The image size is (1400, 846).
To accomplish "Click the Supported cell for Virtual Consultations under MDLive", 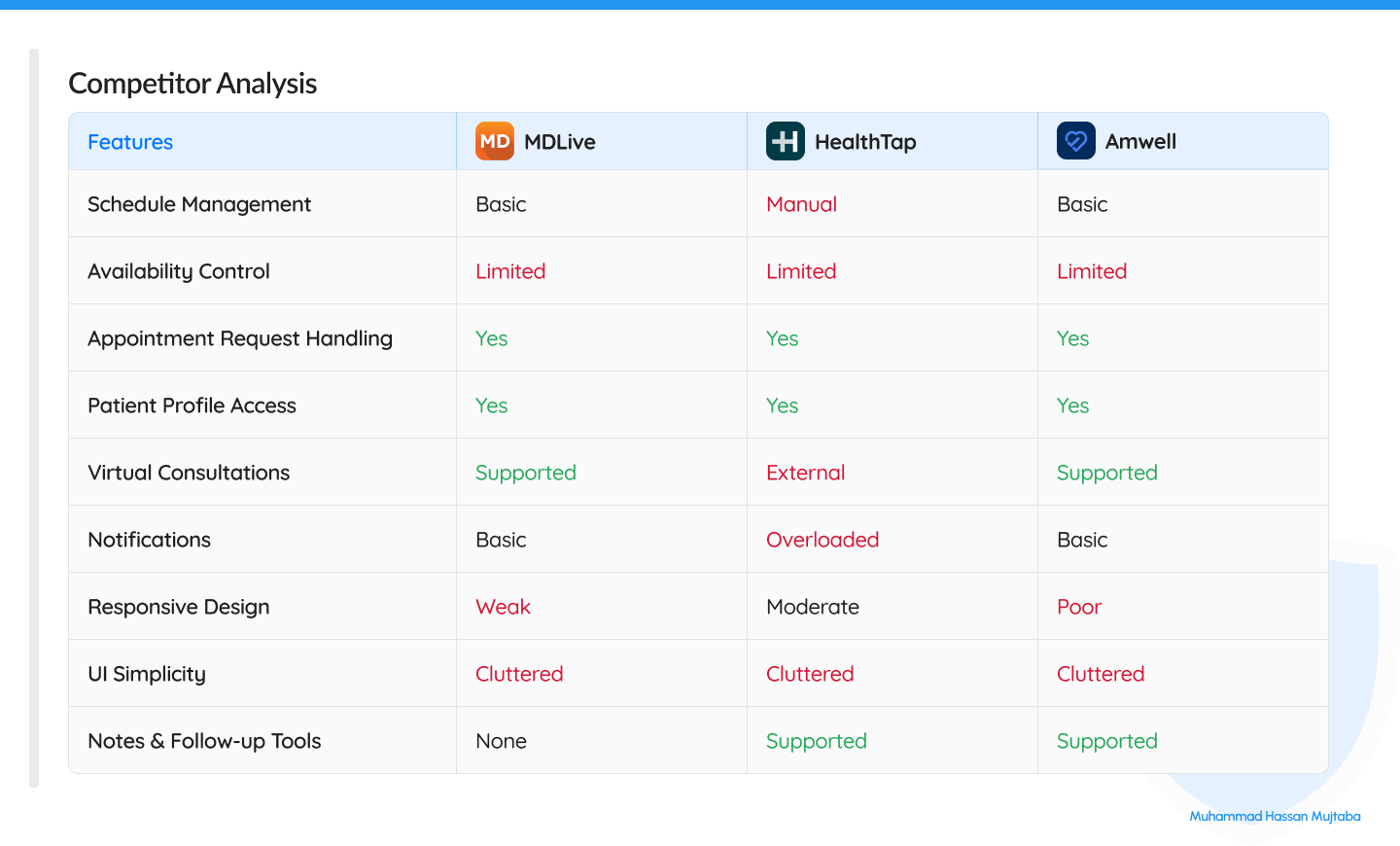I will point(526,472).
